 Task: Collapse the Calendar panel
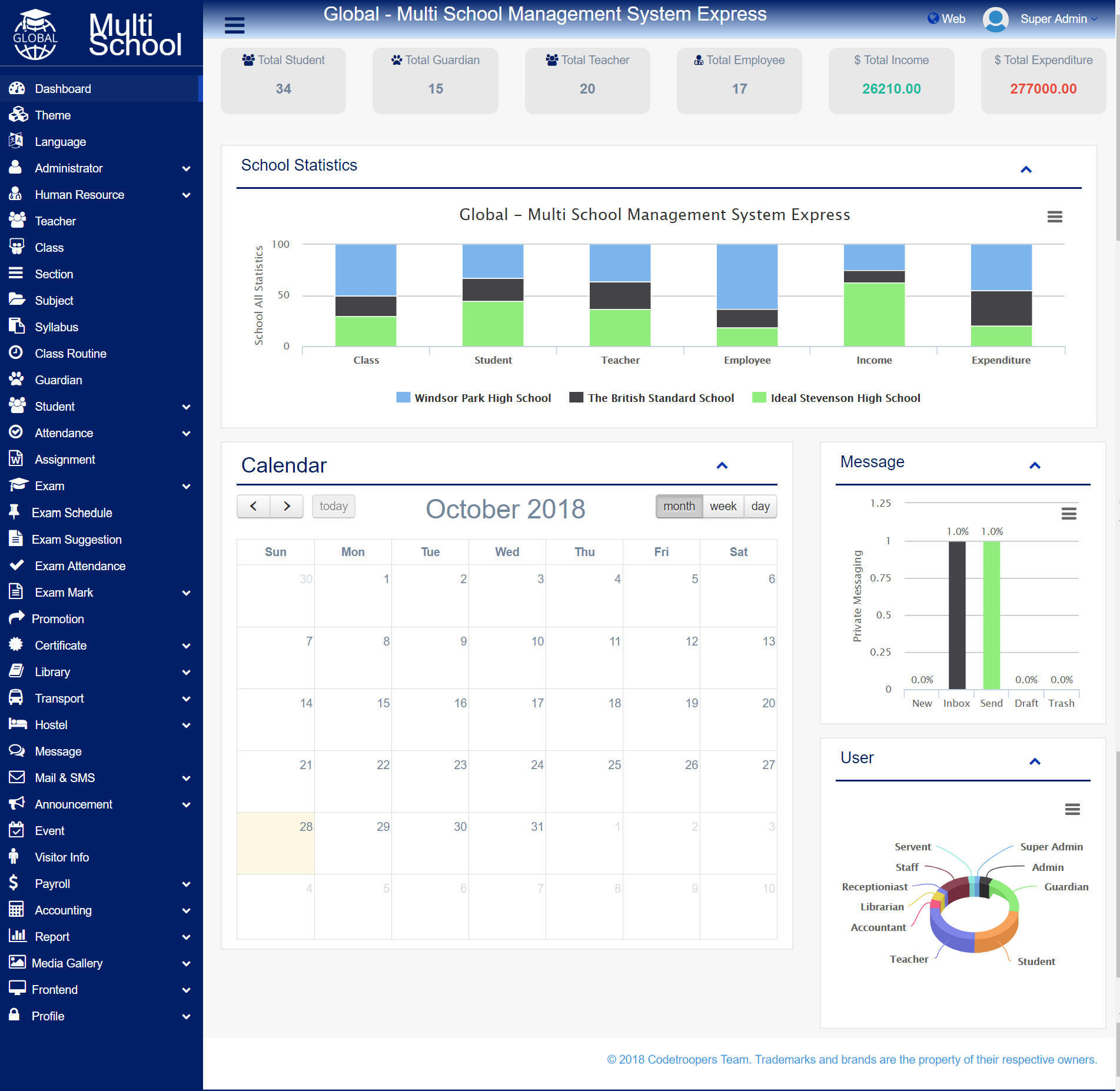click(x=722, y=465)
